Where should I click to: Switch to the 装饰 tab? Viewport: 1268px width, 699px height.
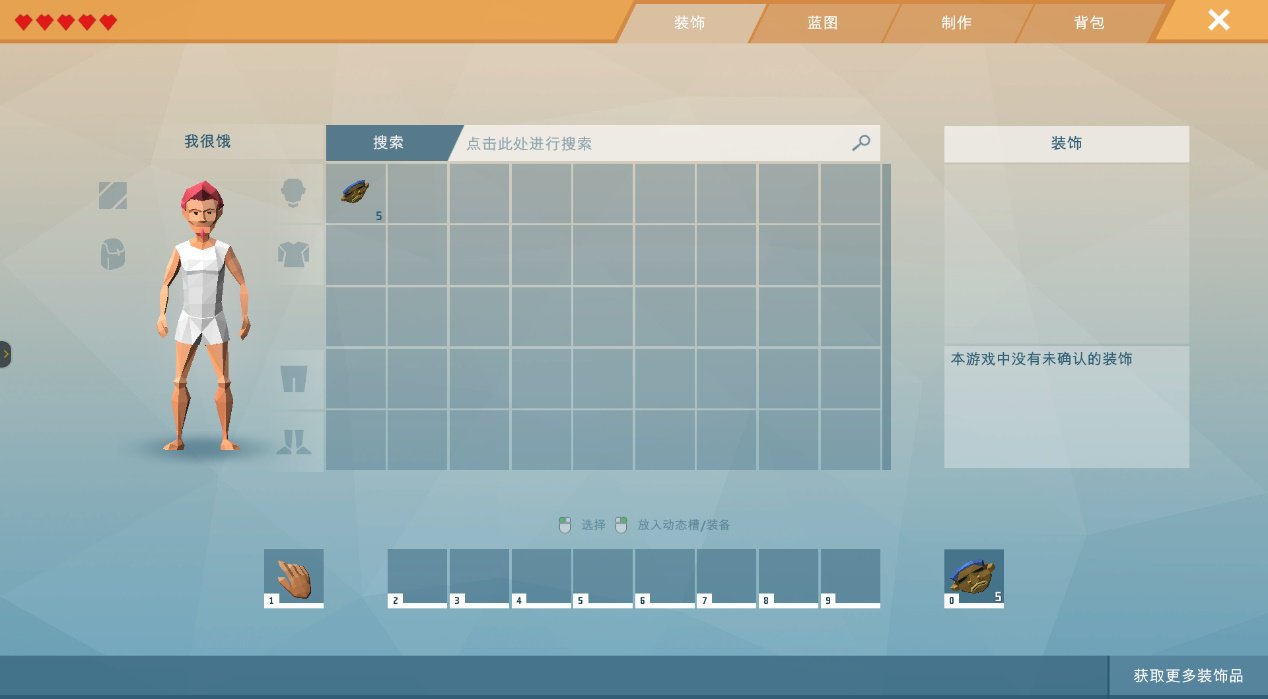[x=689, y=23]
